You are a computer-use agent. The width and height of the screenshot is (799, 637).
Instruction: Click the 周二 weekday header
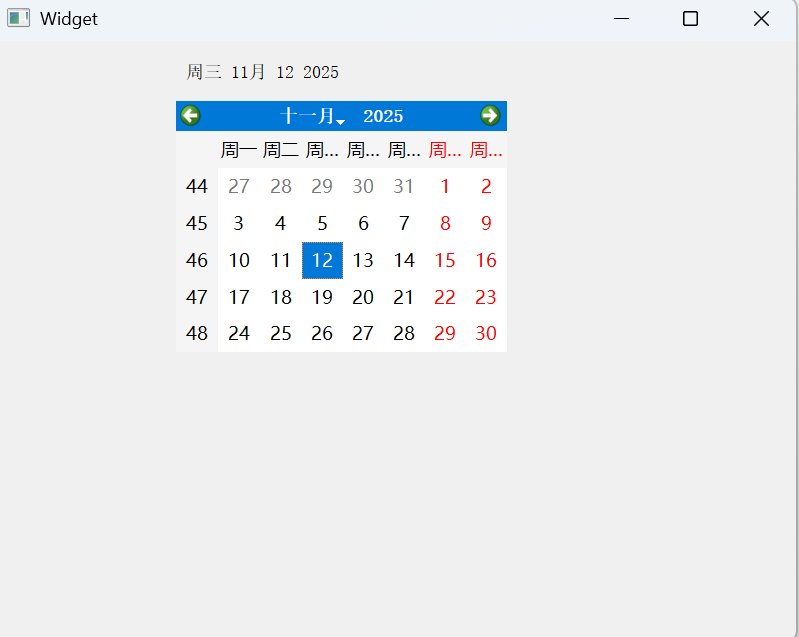pyautogui.click(x=281, y=150)
